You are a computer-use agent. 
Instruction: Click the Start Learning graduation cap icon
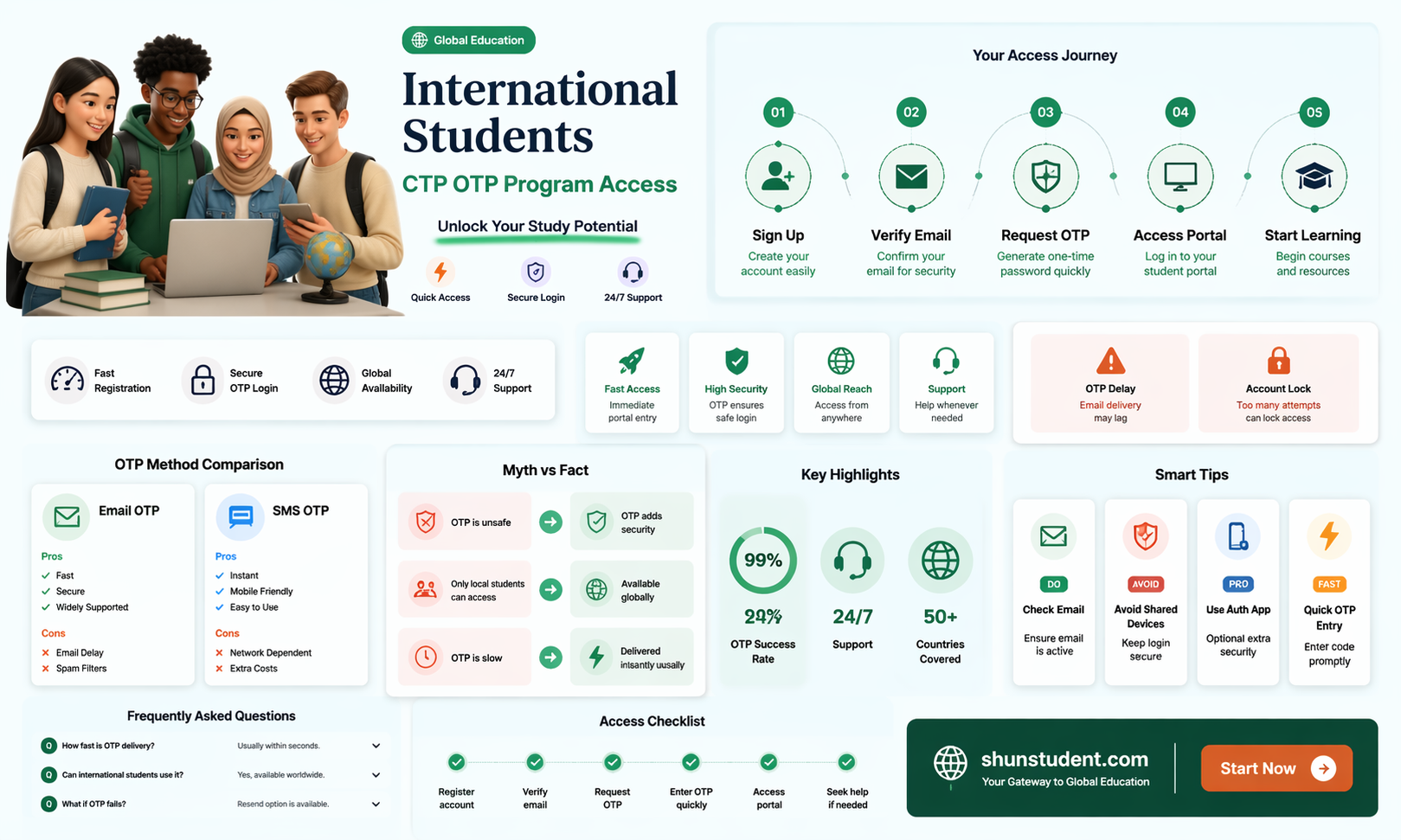(1314, 176)
